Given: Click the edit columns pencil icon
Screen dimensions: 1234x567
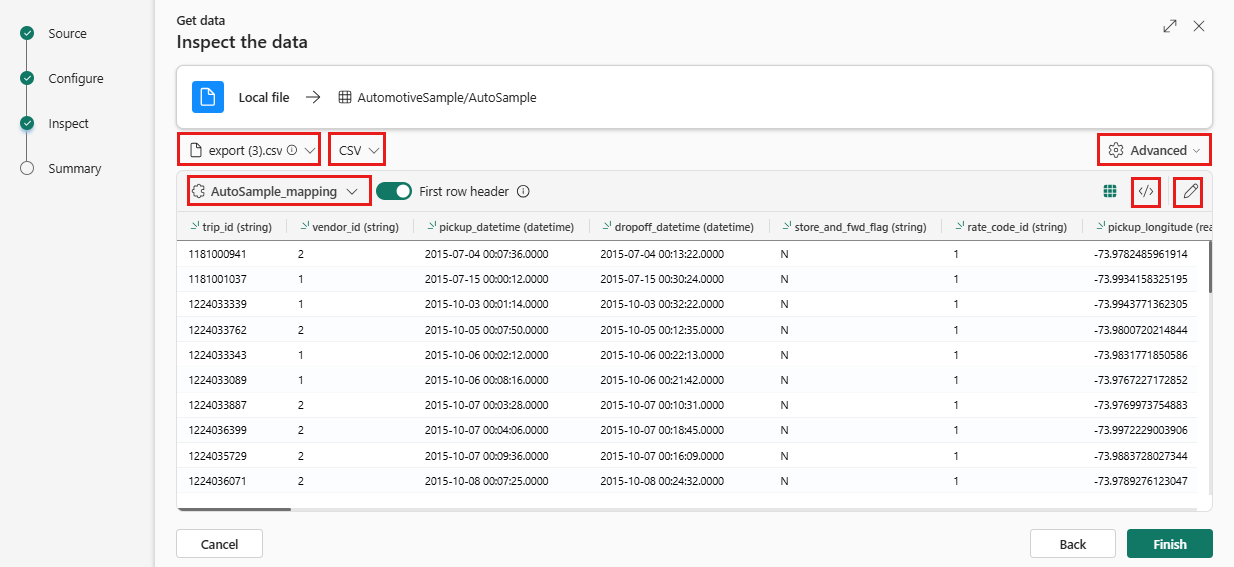Looking at the screenshot, I should click(x=1189, y=191).
